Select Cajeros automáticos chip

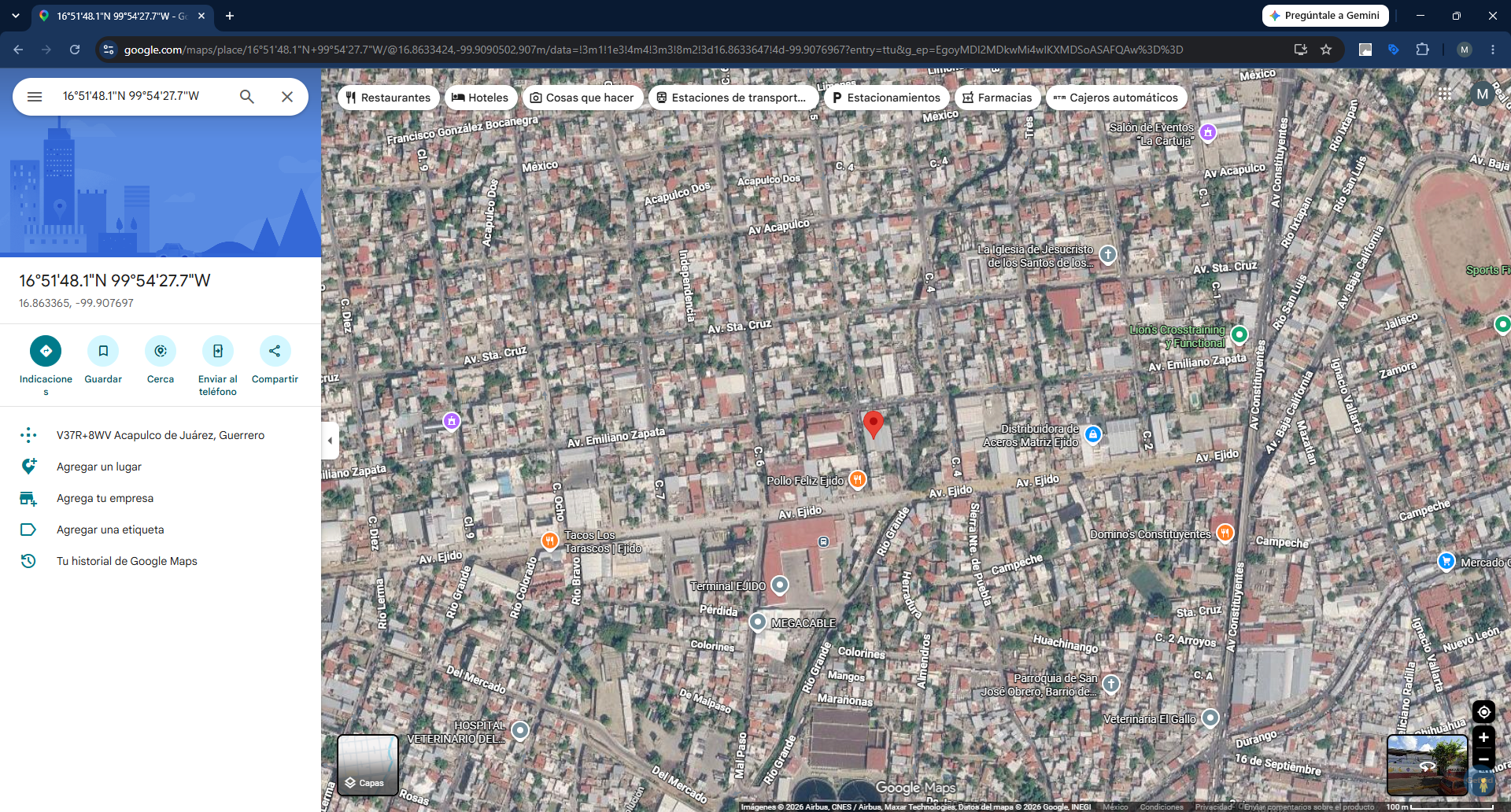(1117, 98)
